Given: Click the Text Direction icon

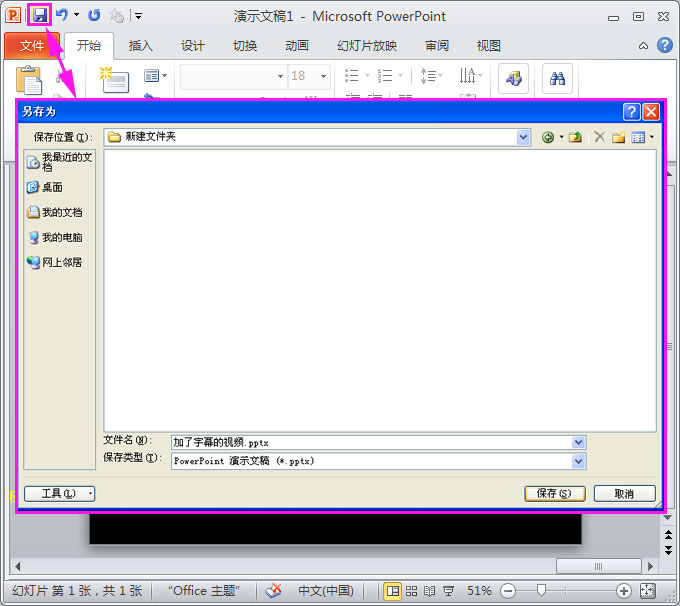Looking at the screenshot, I should point(468,76).
